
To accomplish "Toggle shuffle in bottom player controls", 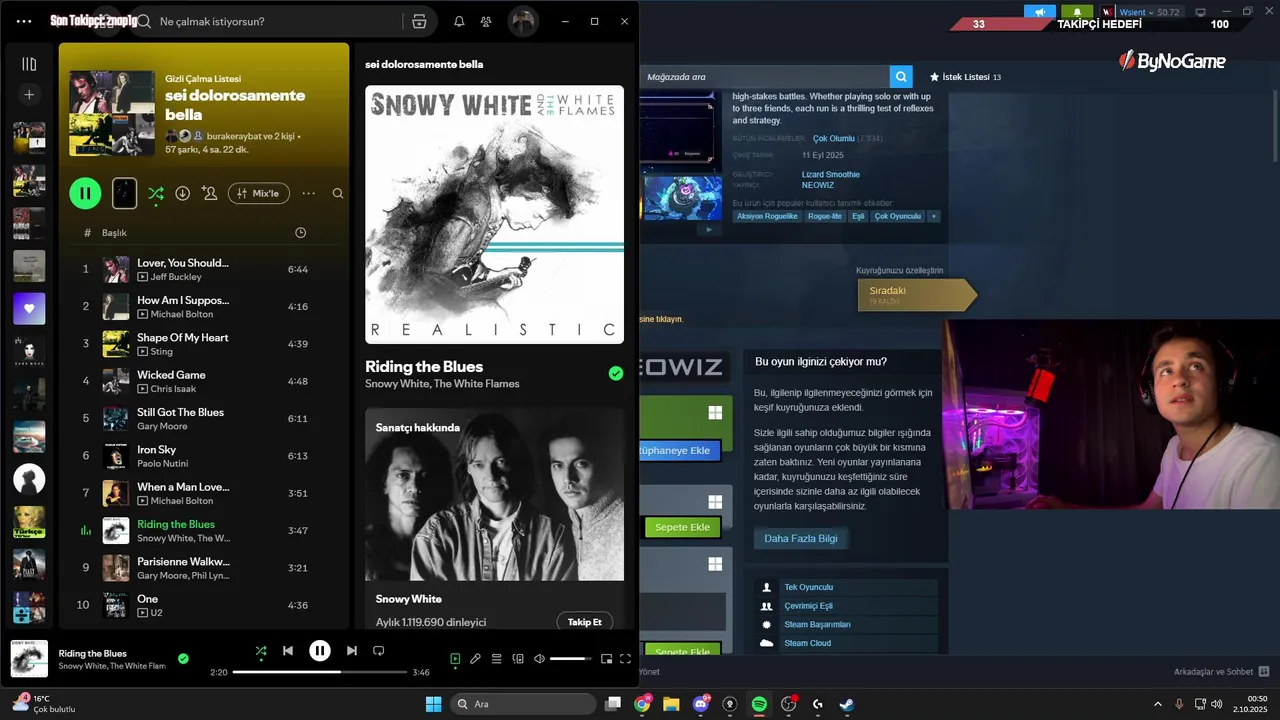I will pos(261,651).
